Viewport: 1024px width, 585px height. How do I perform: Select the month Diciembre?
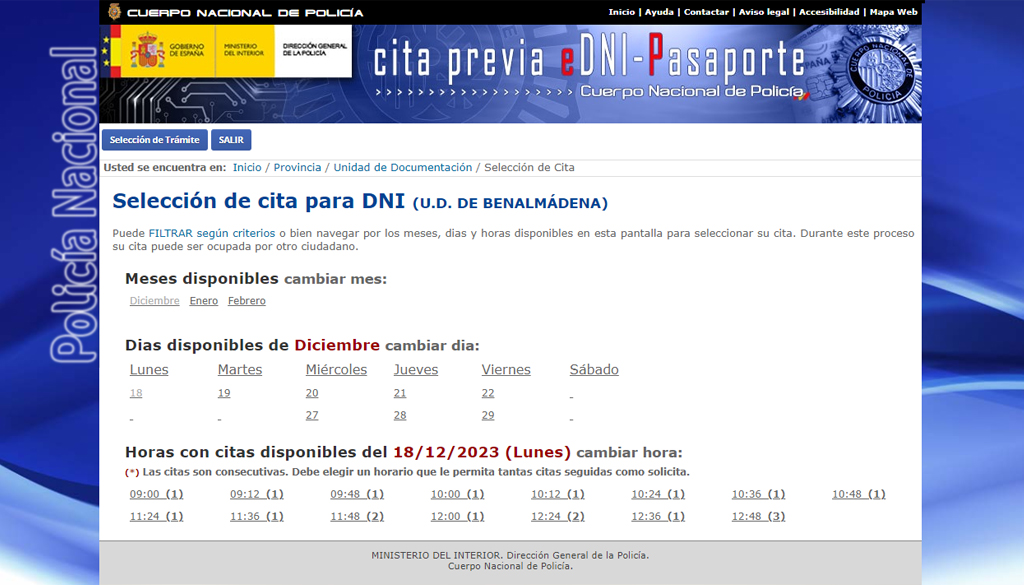pyautogui.click(x=154, y=300)
